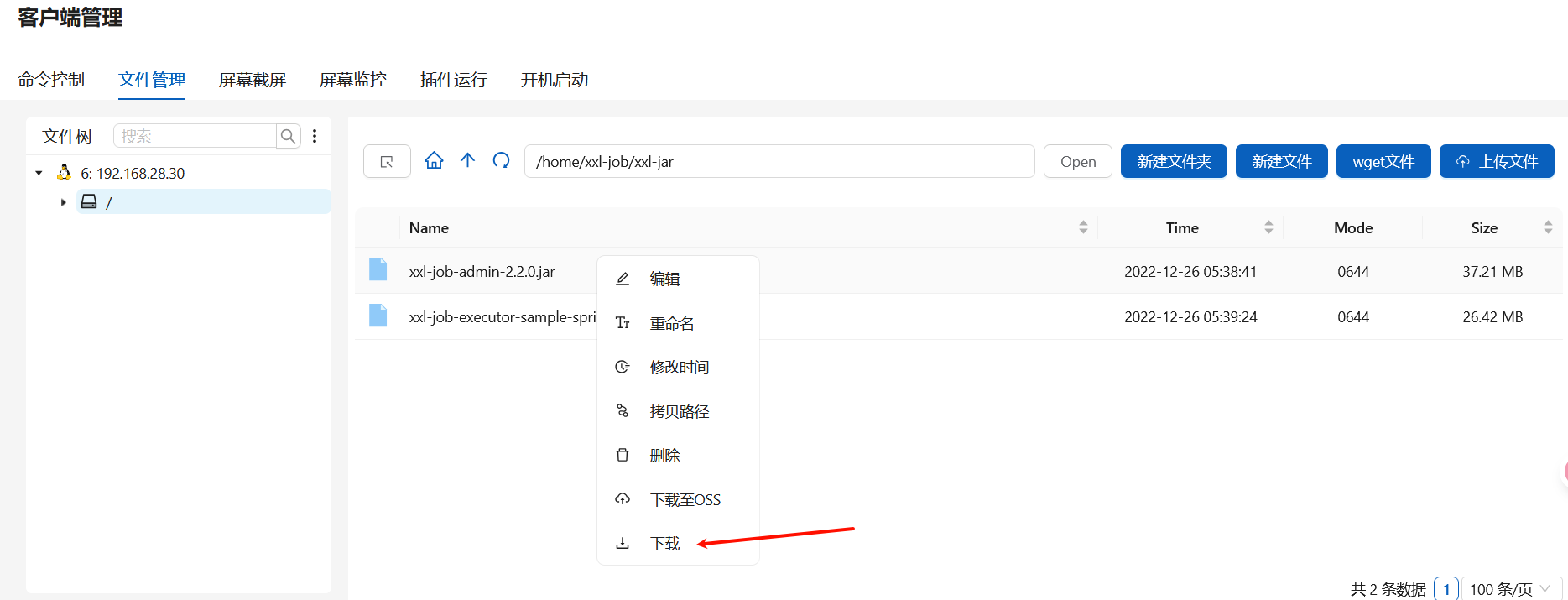Screen dimensions: 1568x600
Task: Click the 上传文件 button
Action: 1497,161
